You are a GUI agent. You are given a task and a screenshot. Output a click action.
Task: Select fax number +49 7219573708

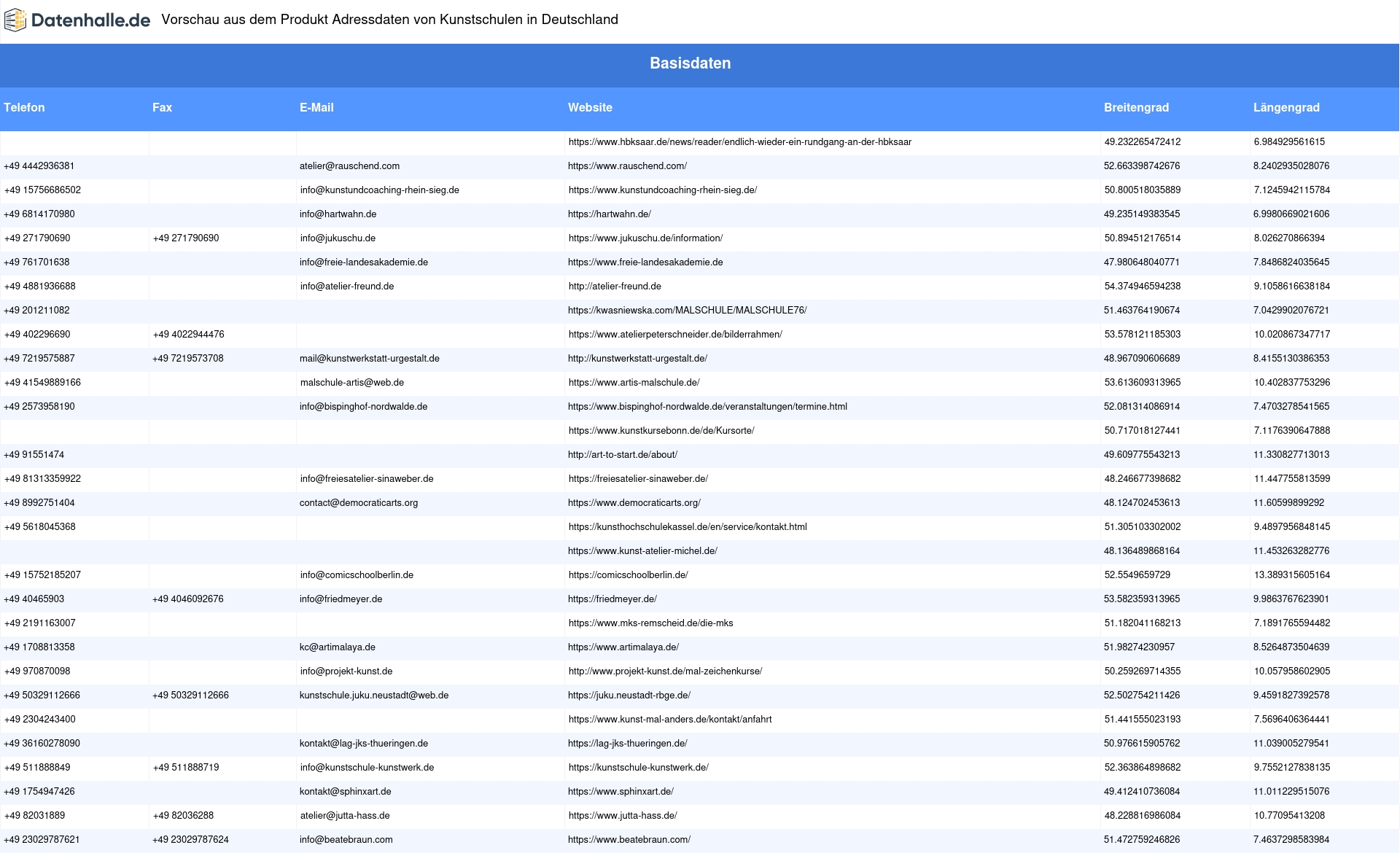click(x=188, y=359)
